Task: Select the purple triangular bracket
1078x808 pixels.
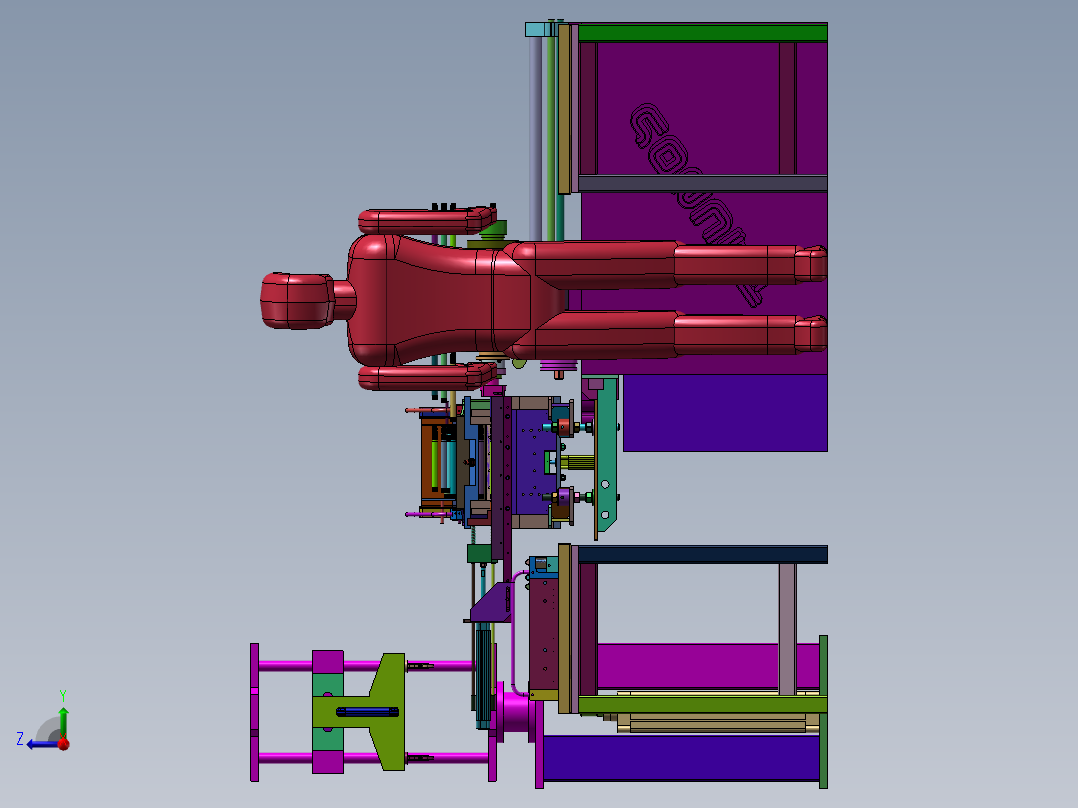Action: click(494, 604)
